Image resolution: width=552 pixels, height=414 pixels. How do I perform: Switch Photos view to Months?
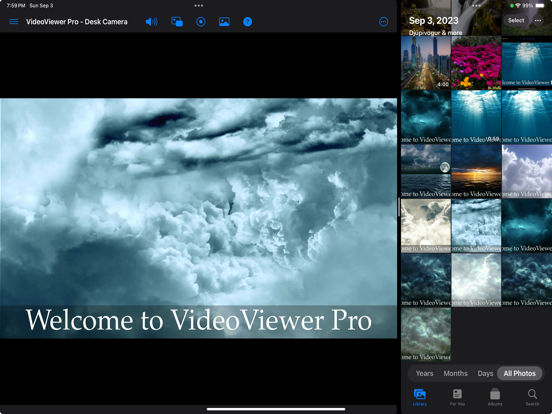click(456, 374)
